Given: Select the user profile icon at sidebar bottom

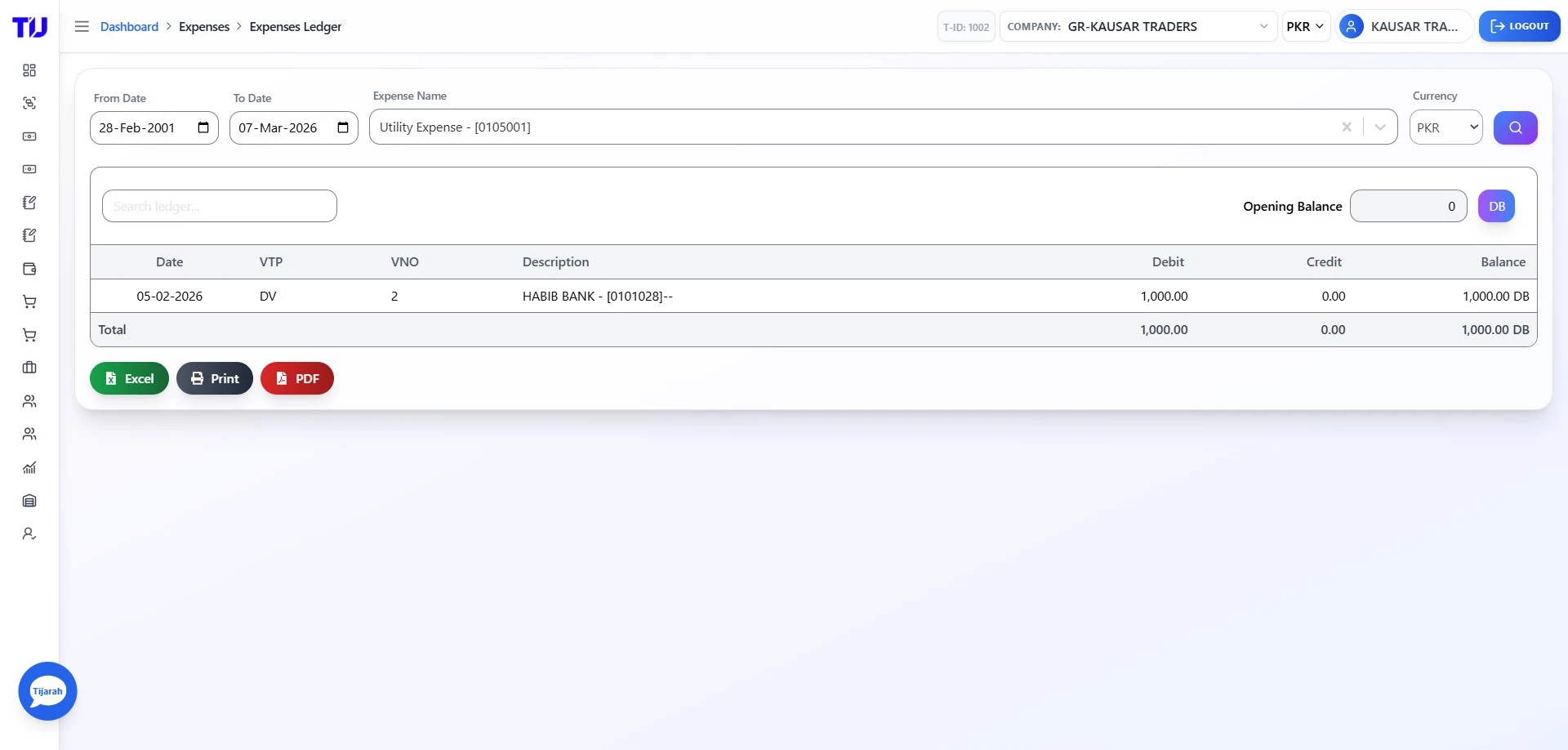Looking at the screenshot, I should pyautogui.click(x=29, y=533).
